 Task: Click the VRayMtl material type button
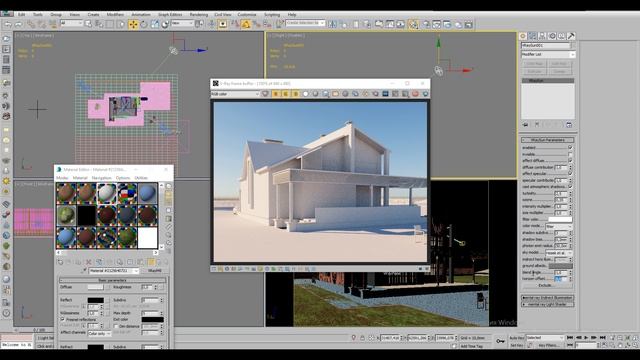[155, 271]
